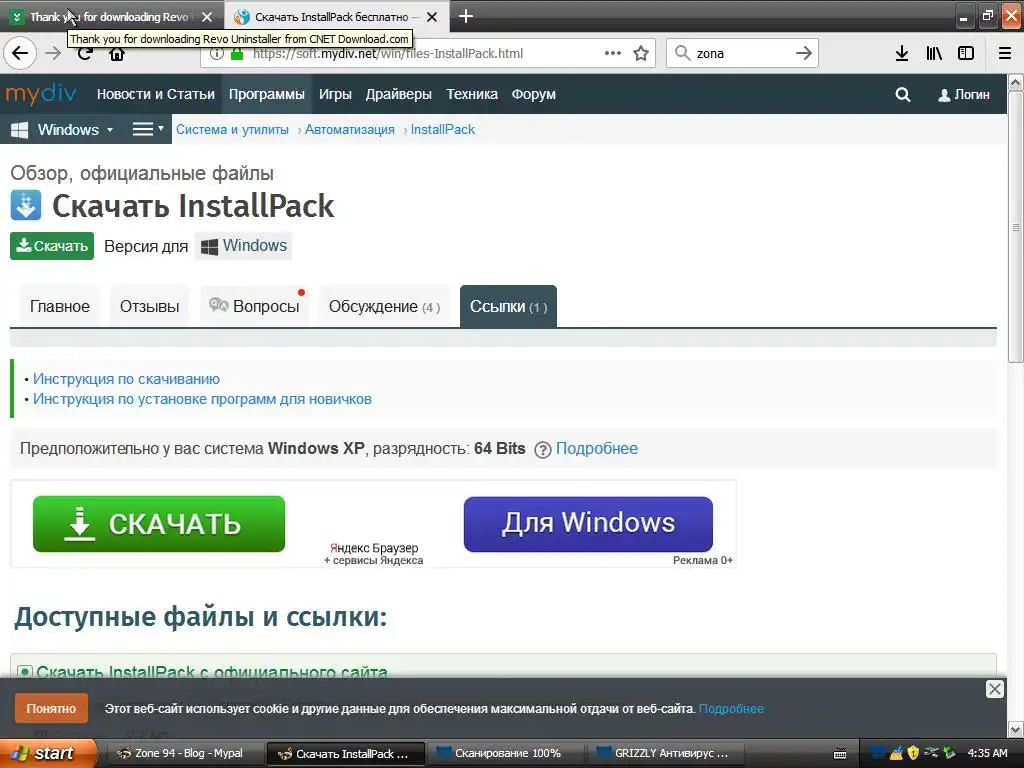
Task: Click the InstallPack app icon
Action: (x=25, y=205)
